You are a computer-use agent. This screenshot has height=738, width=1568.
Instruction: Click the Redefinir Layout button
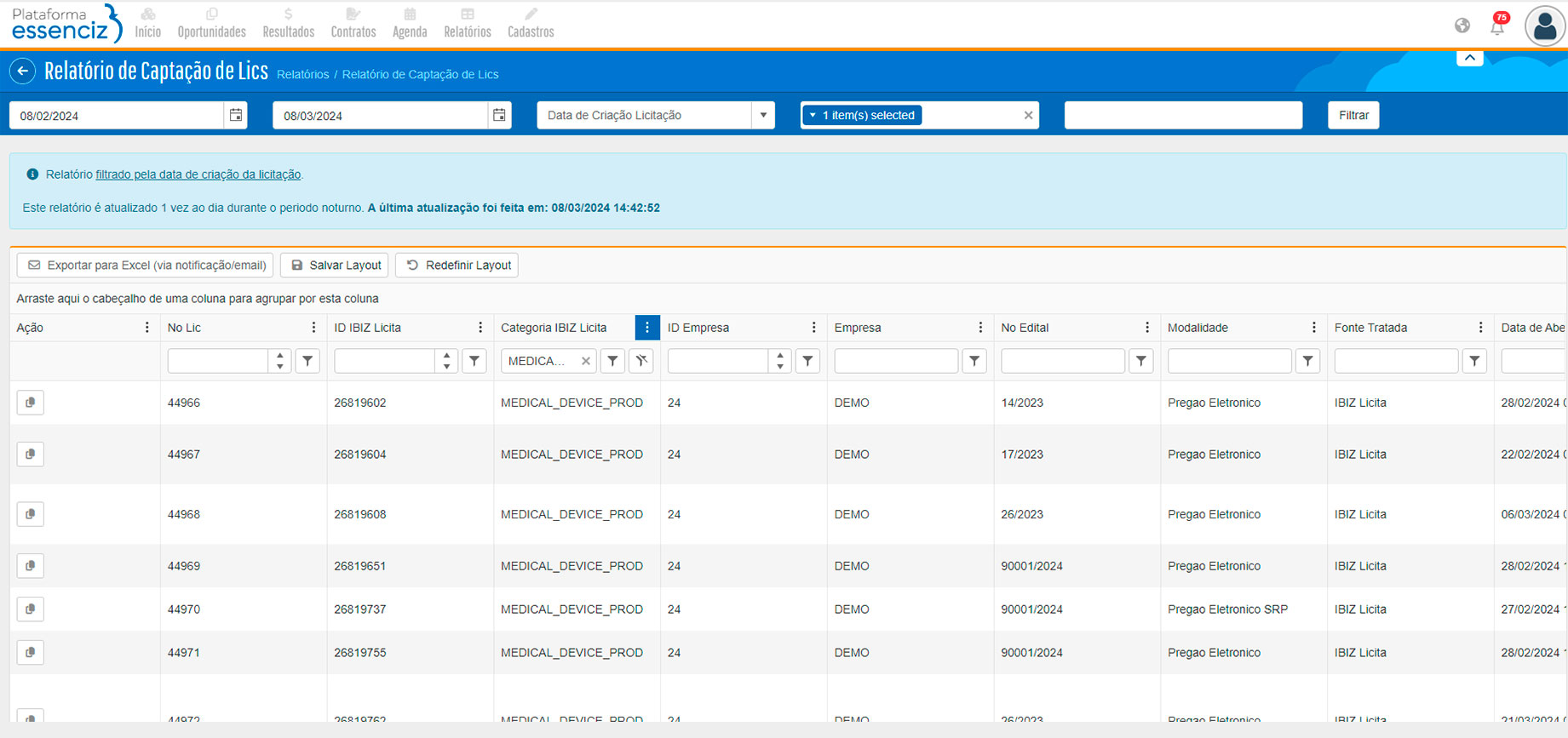coord(457,265)
